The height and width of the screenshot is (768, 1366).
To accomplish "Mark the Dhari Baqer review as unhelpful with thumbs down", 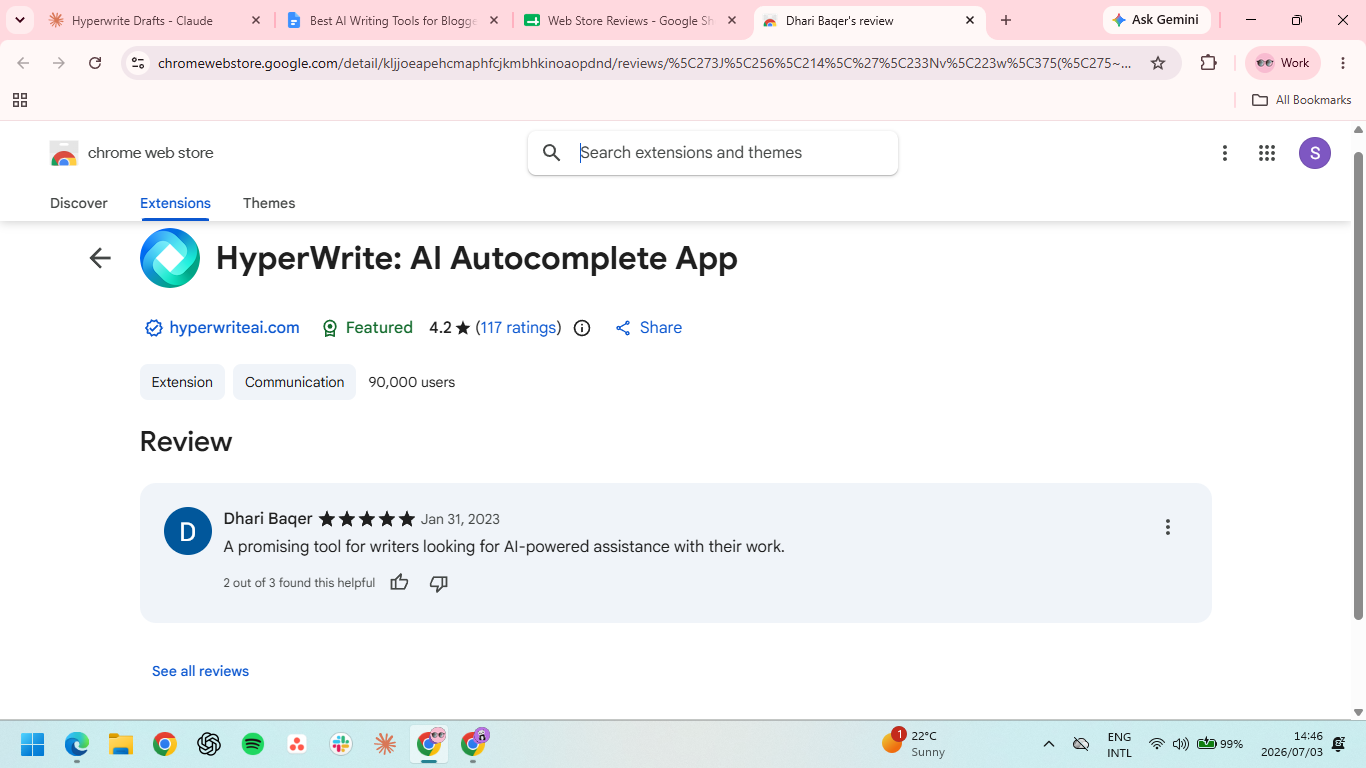I will (438, 583).
